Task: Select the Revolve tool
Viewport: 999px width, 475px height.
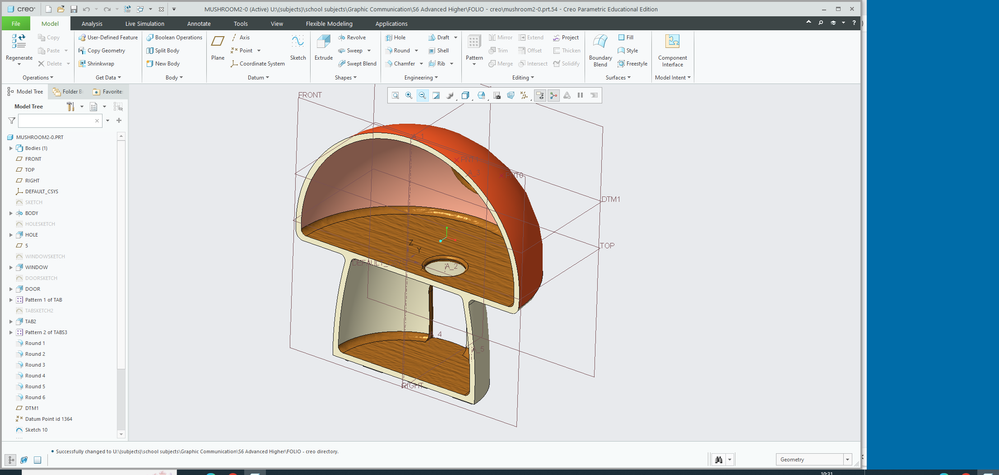Action: pyautogui.click(x=351, y=37)
